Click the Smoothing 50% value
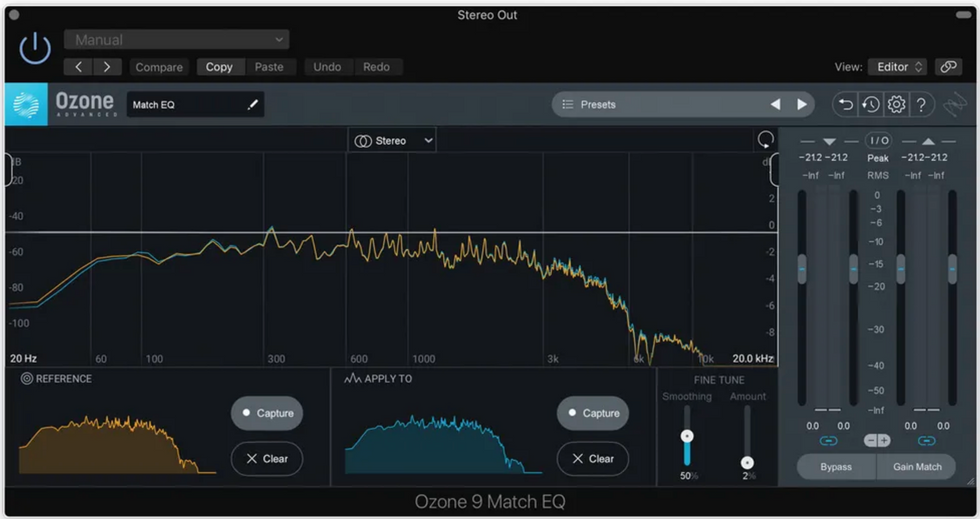The image size is (980, 519). coord(689,476)
